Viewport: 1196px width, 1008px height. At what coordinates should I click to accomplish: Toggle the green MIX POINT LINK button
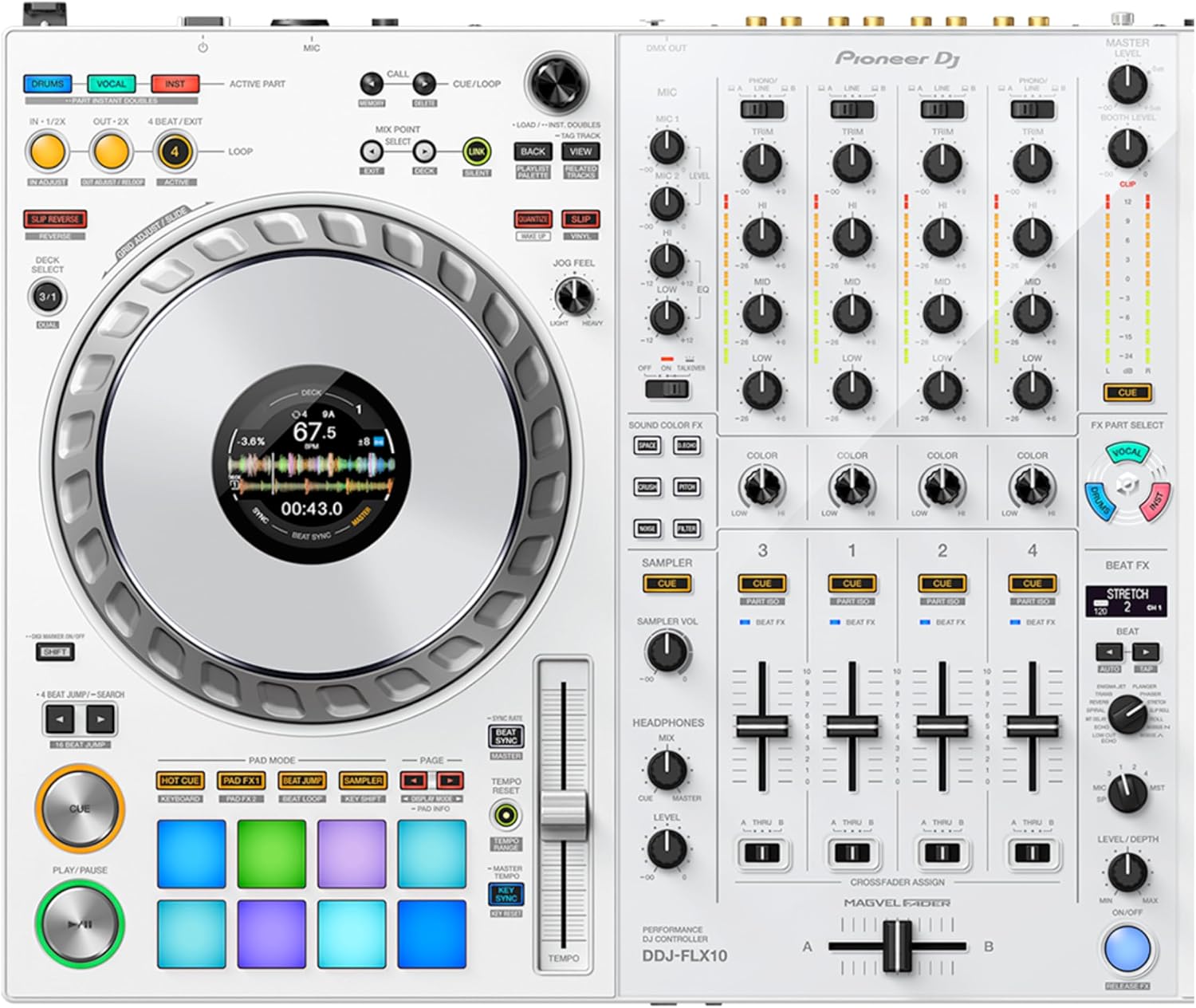click(477, 152)
